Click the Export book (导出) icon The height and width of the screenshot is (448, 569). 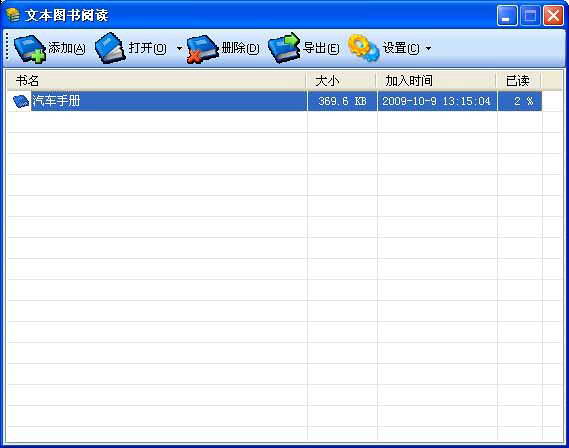click(284, 48)
